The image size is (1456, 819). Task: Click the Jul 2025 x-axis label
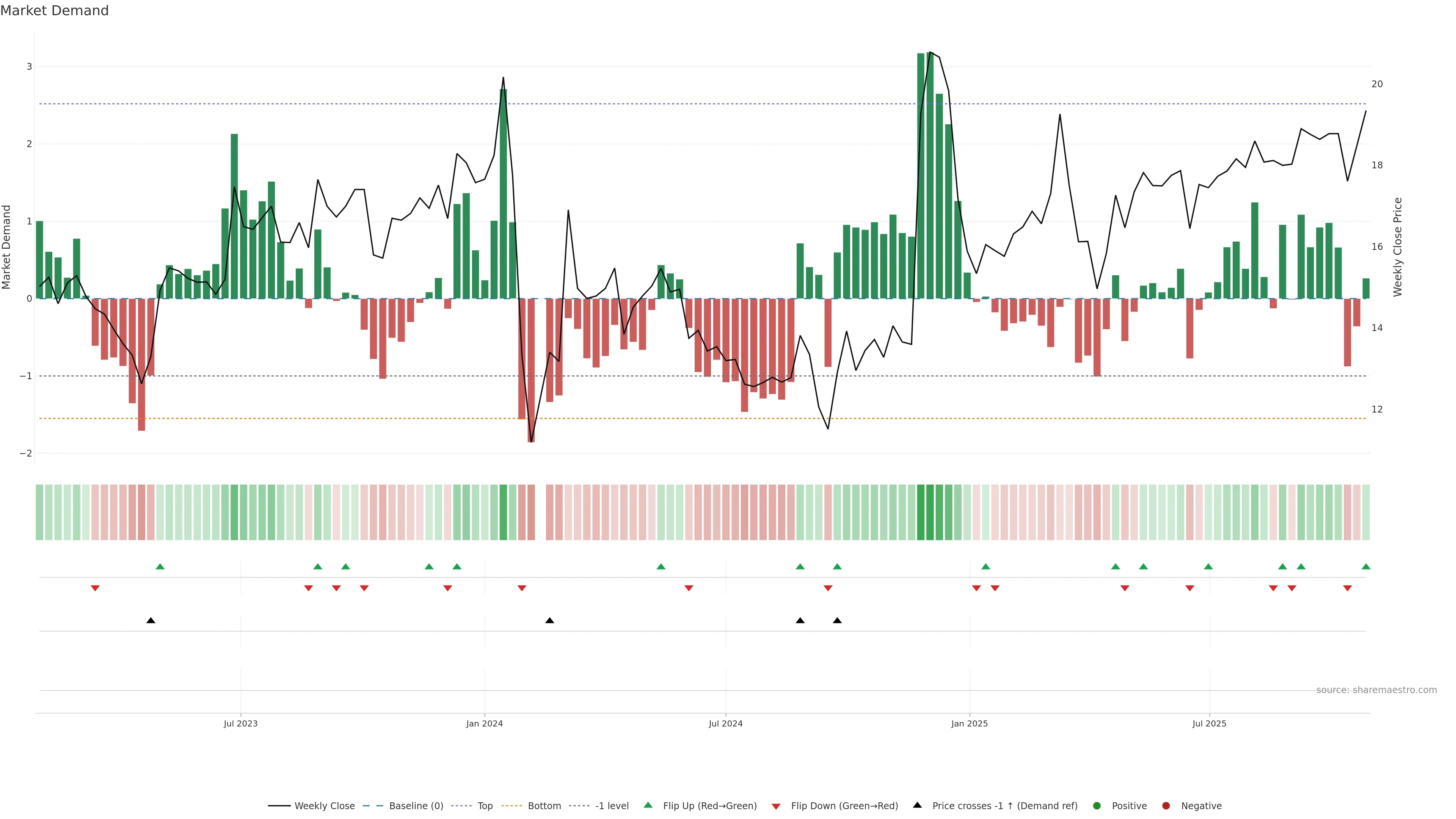[x=1209, y=723]
